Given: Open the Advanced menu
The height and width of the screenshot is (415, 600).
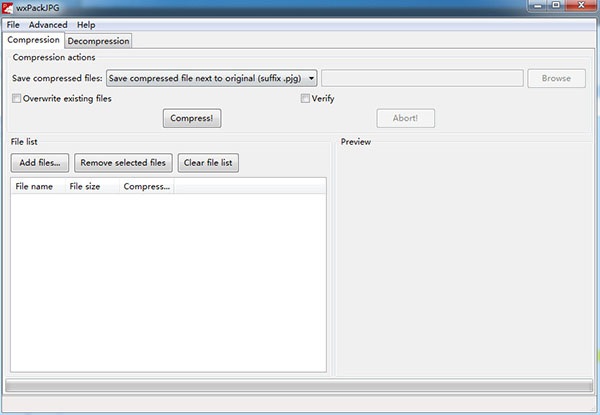Looking at the screenshot, I should pos(48,25).
